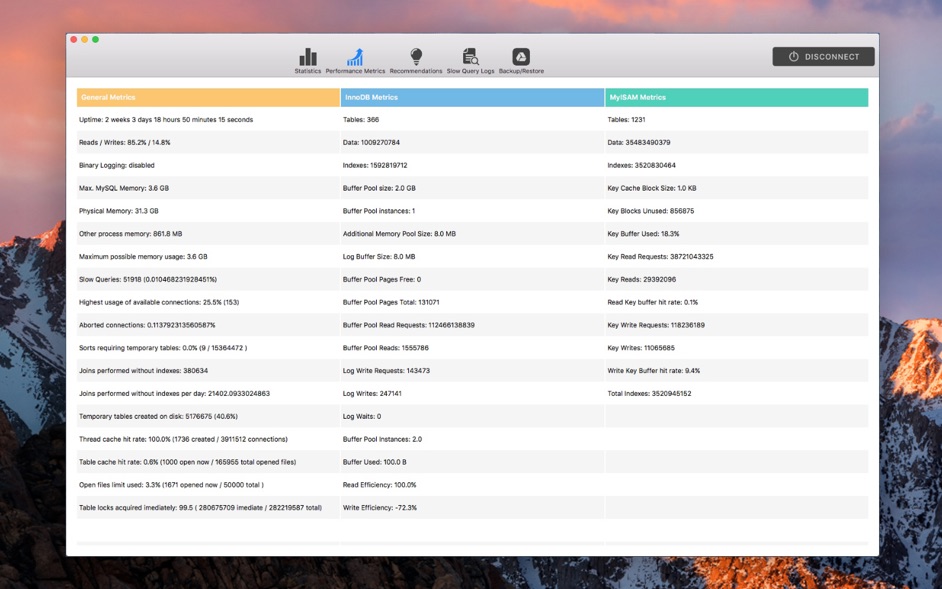Select MyISAM Indexes: 3520830464 row

(x=737, y=165)
